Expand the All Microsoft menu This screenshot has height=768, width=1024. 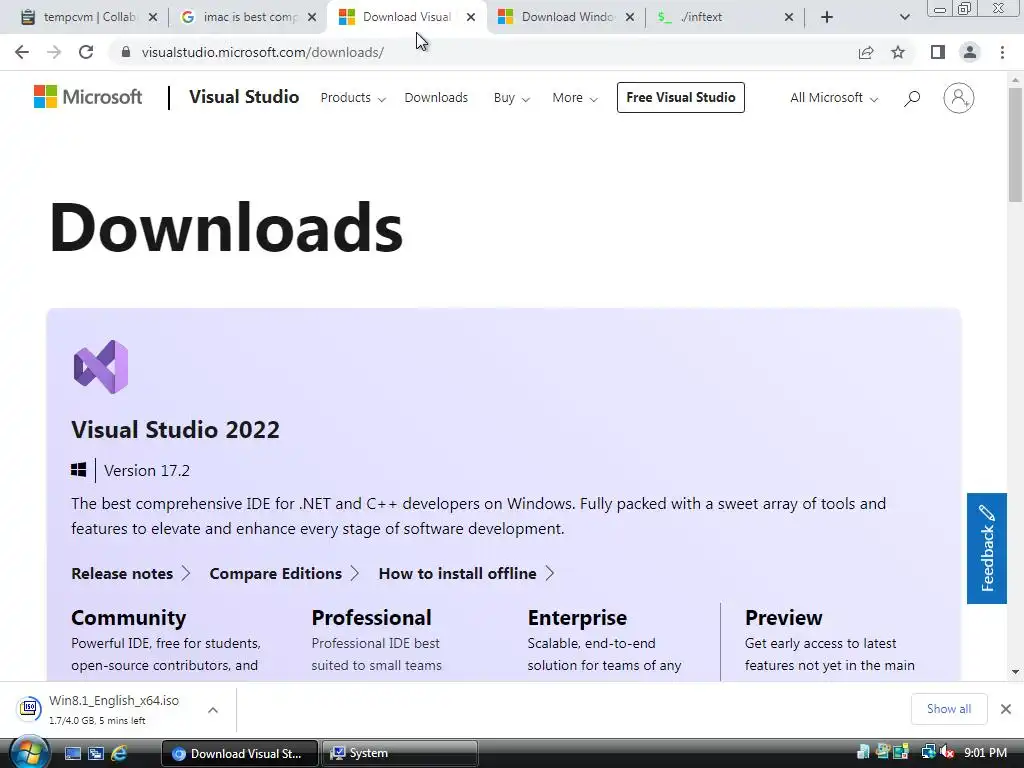pos(834,98)
